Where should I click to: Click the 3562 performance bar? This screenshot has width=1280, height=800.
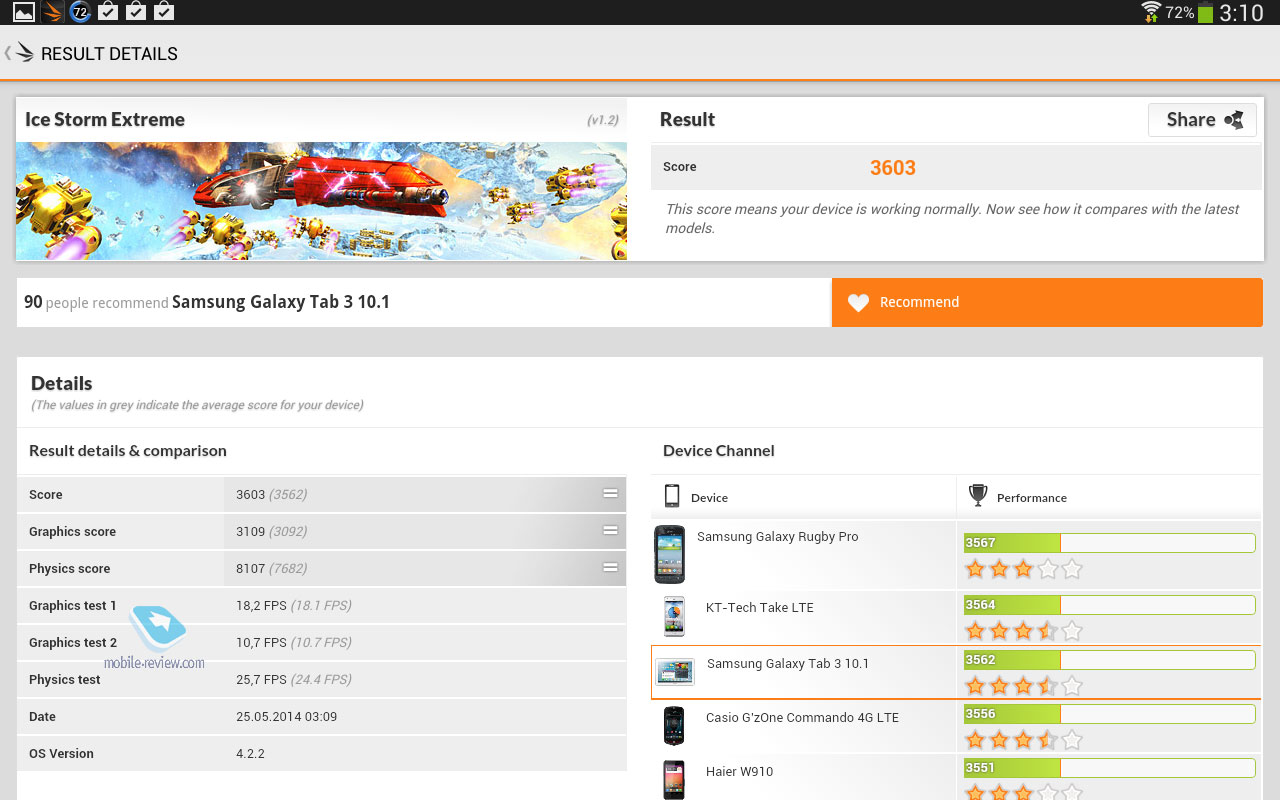click(1109, 660)
